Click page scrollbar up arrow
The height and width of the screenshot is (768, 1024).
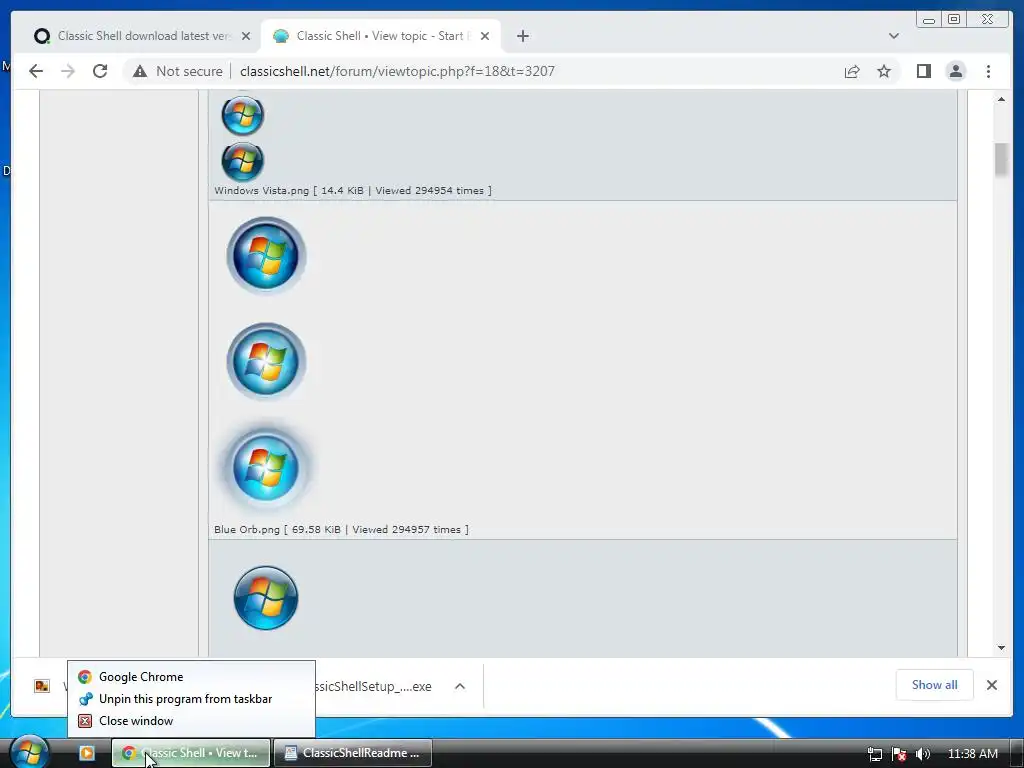[1001, 99]
